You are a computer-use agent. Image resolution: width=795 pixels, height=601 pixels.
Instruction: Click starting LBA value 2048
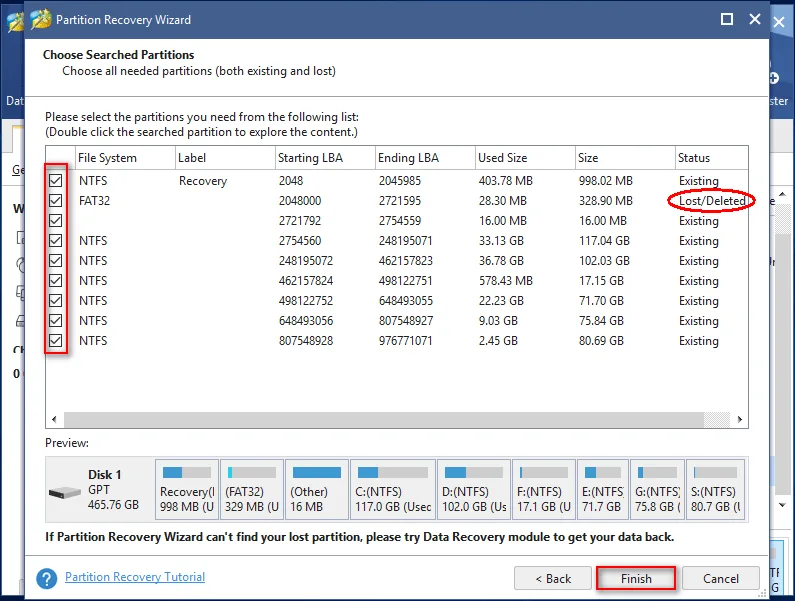coord(291,181)
